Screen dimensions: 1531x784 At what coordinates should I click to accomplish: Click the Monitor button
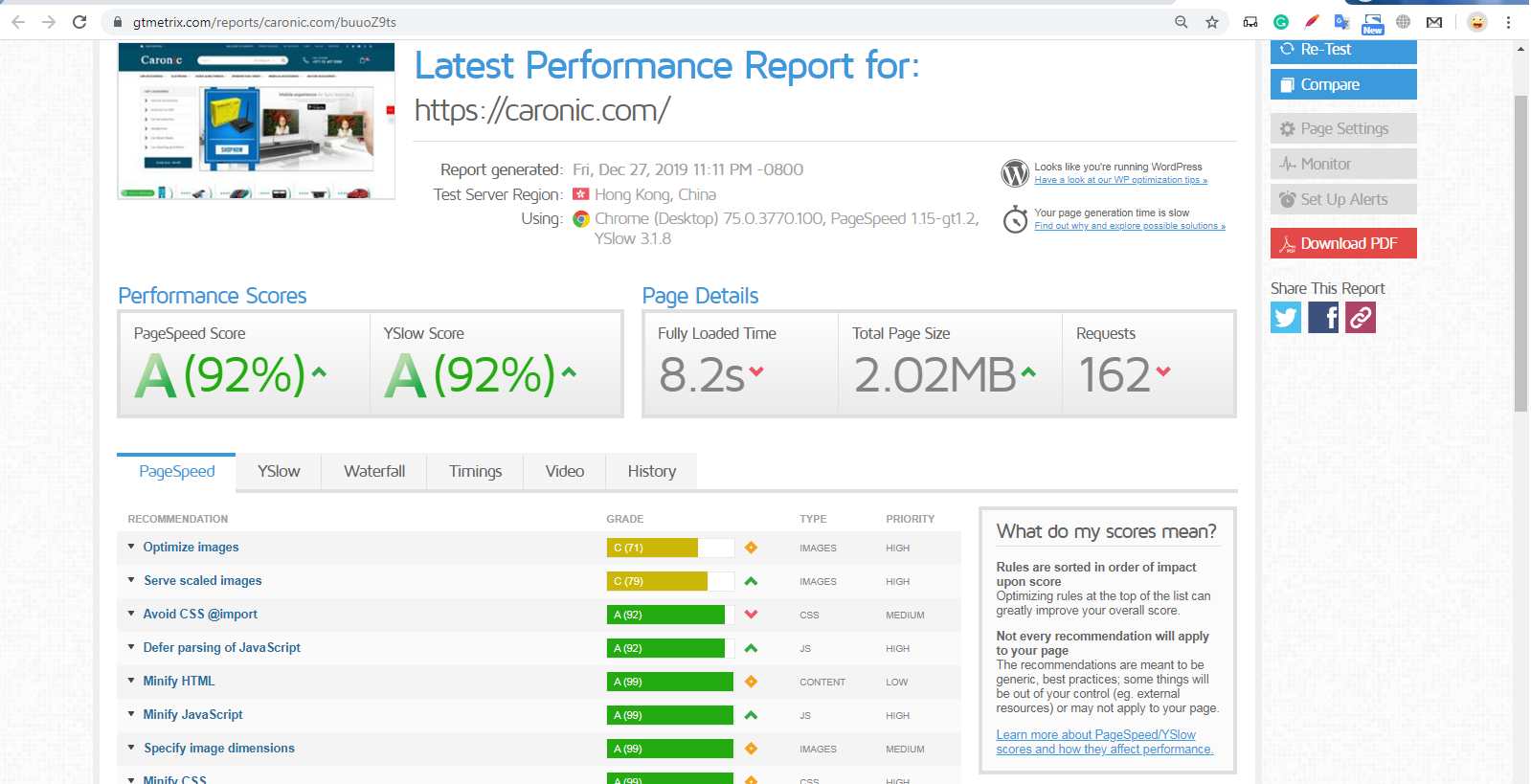coord(1343,164)
